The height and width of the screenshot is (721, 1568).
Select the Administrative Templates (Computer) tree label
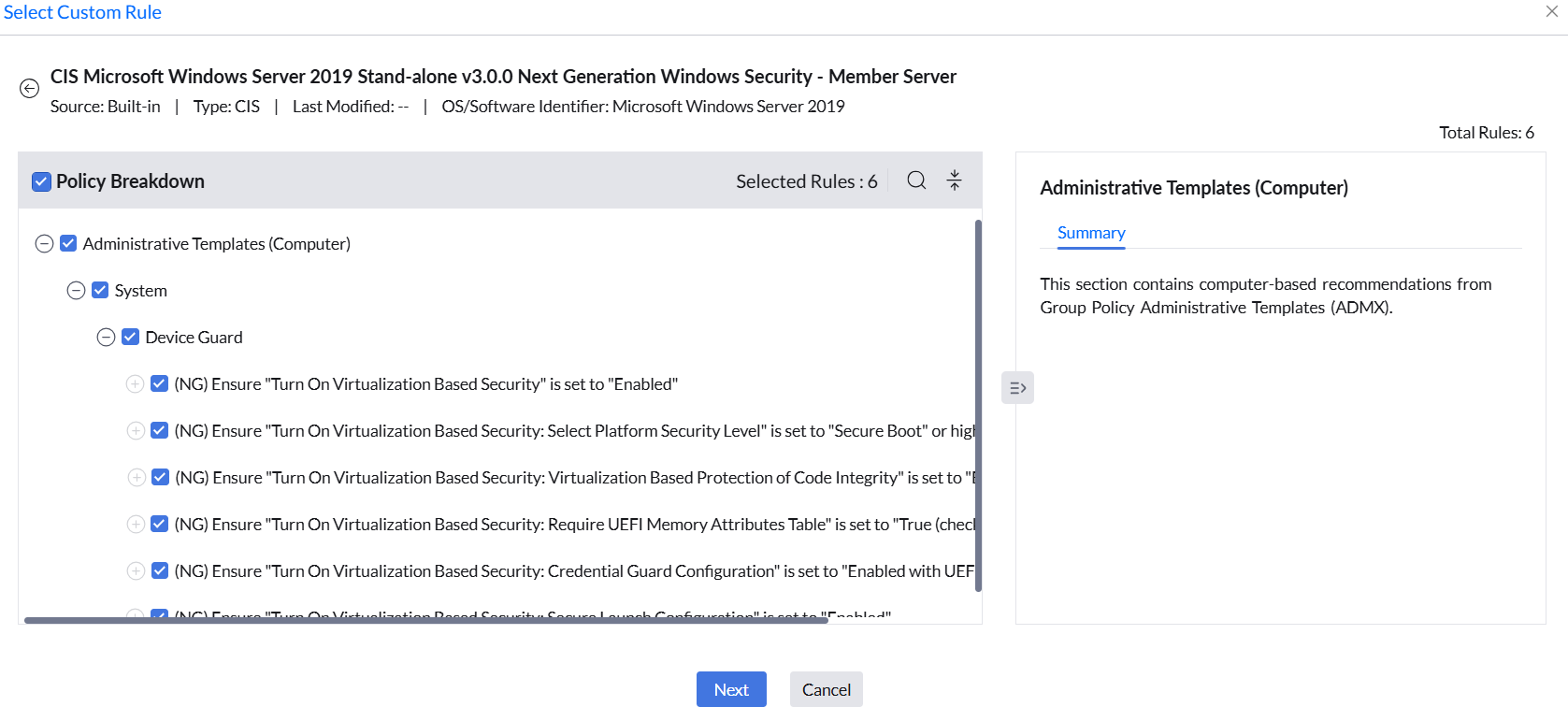tap(217, 243)
